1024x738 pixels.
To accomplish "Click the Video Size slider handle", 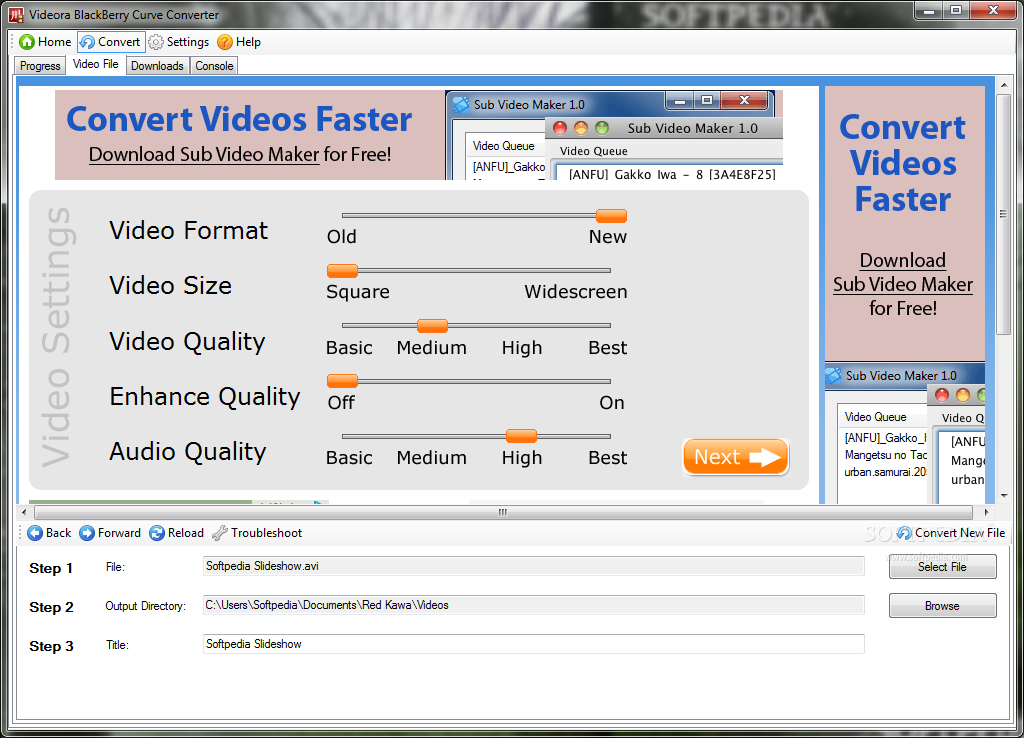I will (342, 270).
